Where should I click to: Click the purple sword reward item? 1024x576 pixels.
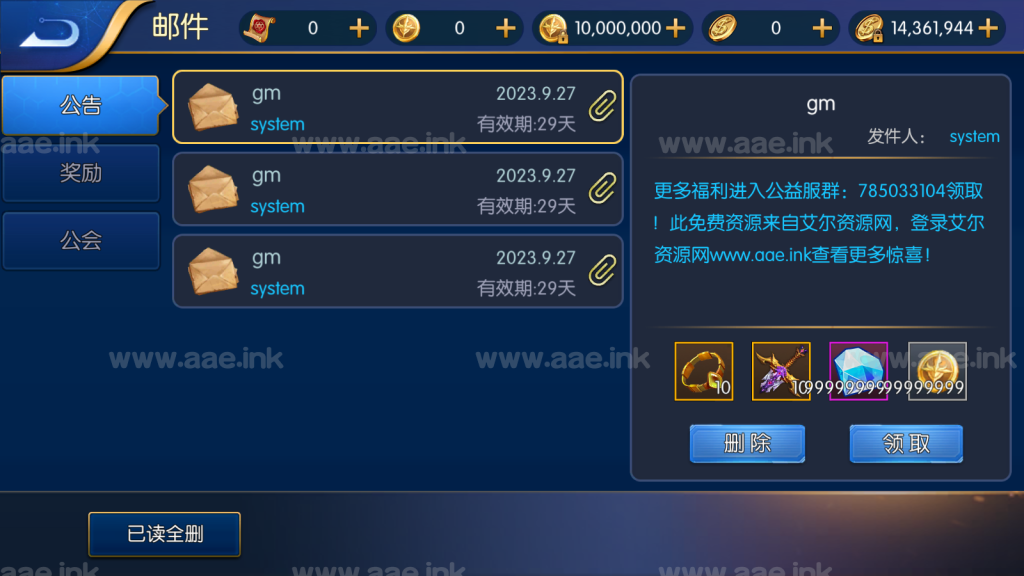[780, 371]
